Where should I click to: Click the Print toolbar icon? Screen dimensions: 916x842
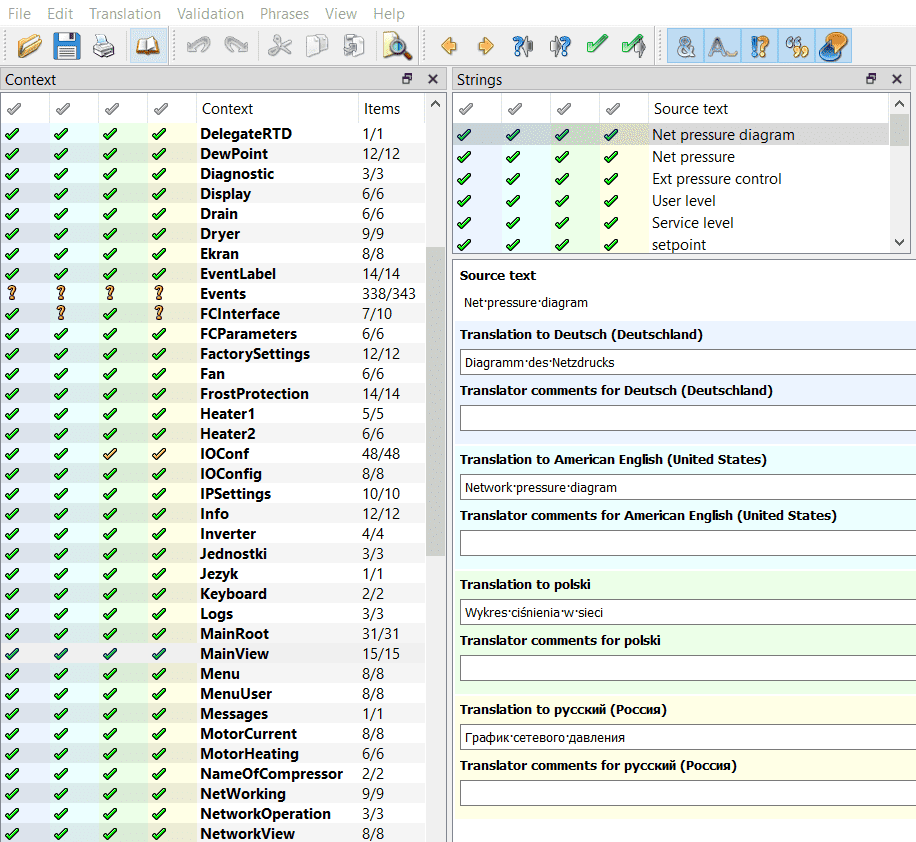(103, 46)
